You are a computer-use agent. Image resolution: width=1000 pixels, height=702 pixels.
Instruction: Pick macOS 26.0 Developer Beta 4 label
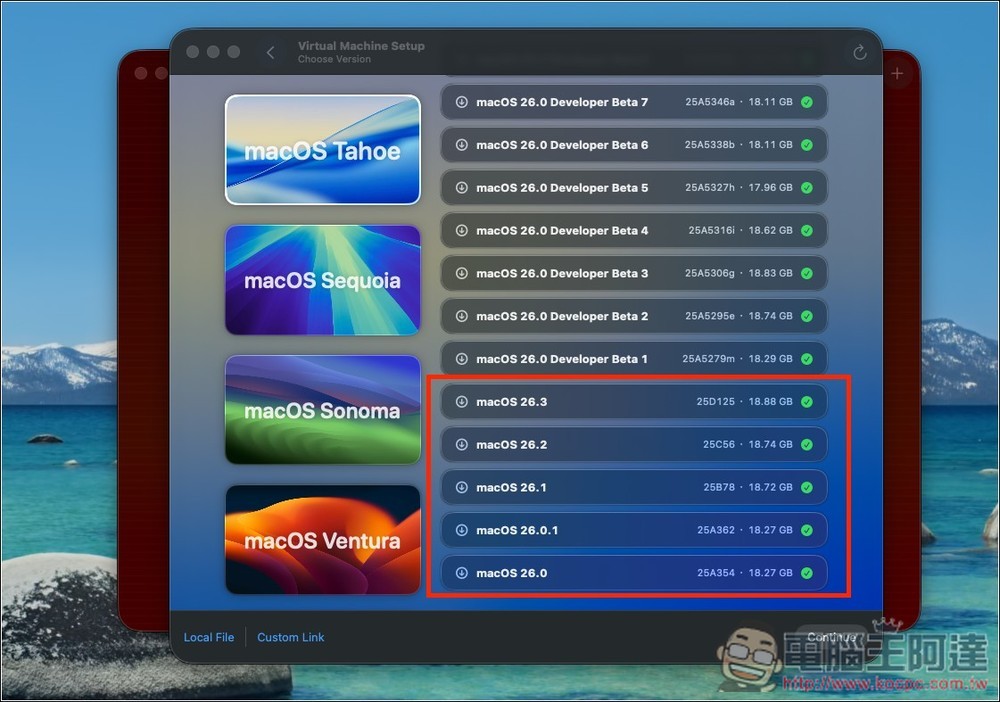pyautogui.click(x=562, y=230)
